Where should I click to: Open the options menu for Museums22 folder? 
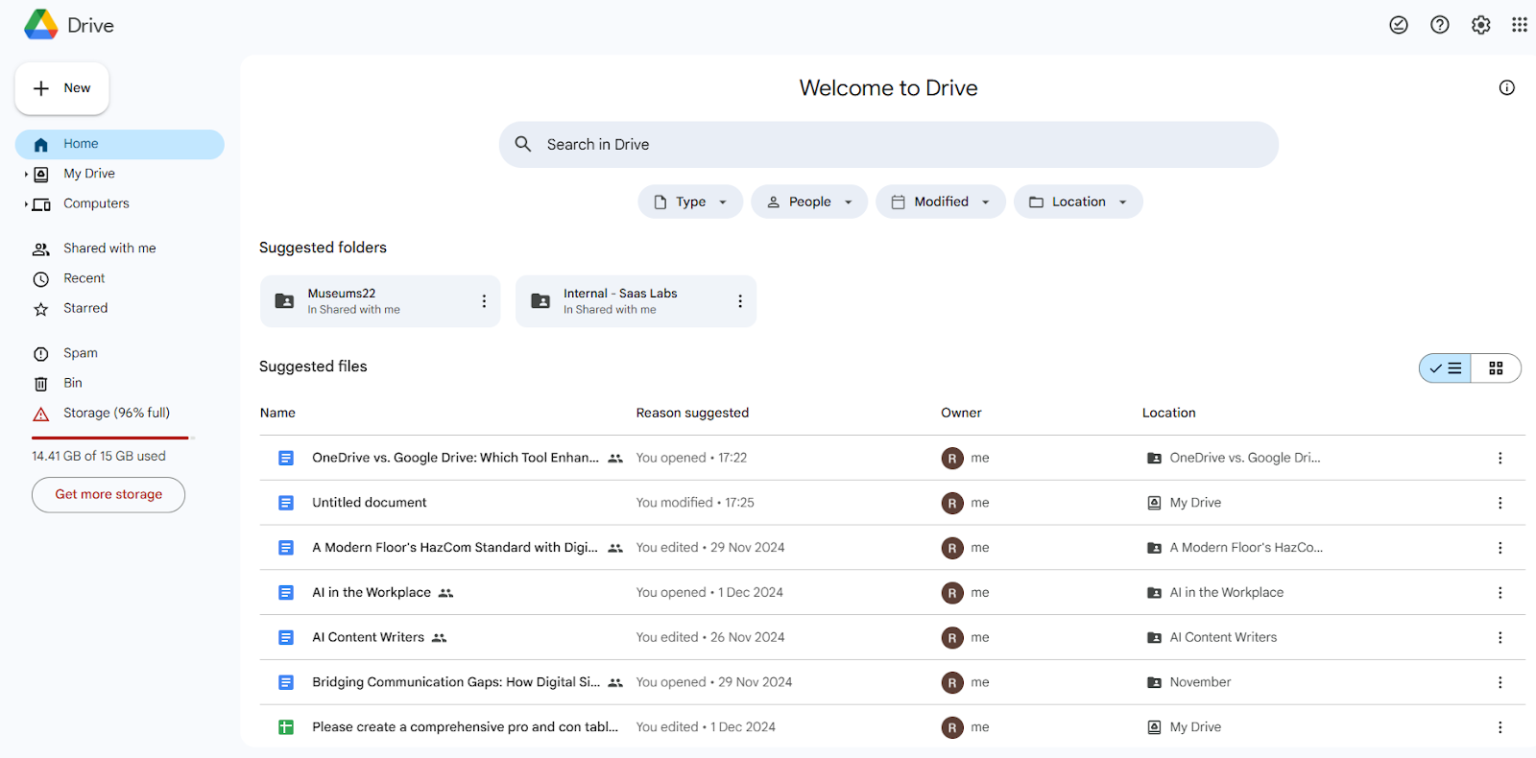(484, 301)
